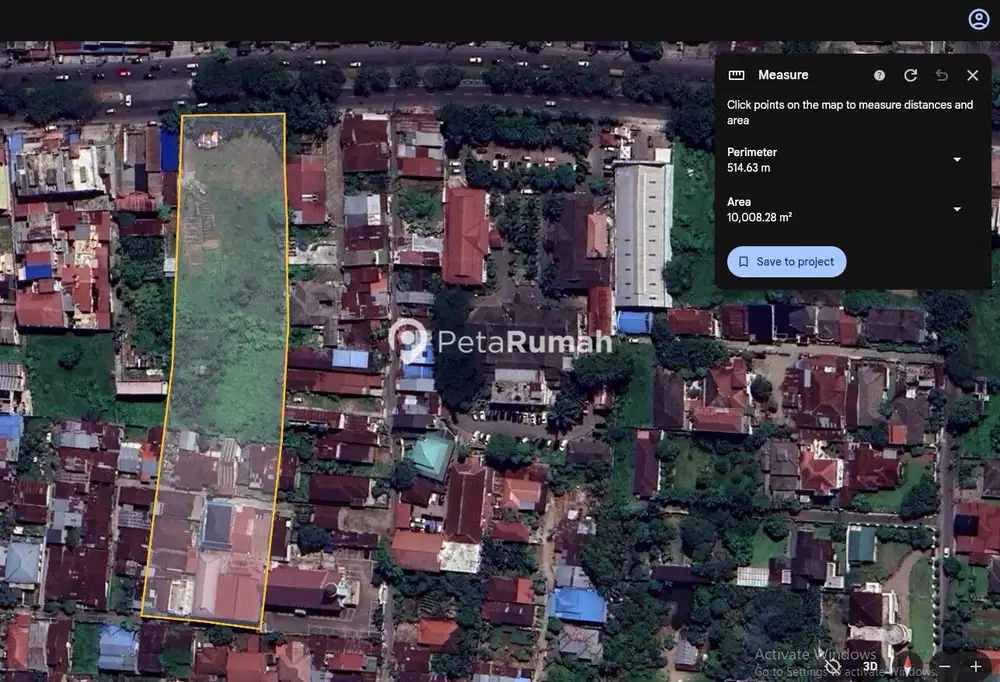This screenshot has width=1000, height=682.
Task: Select the top-right corner of the yellow polygon
Action: (284, 114)
